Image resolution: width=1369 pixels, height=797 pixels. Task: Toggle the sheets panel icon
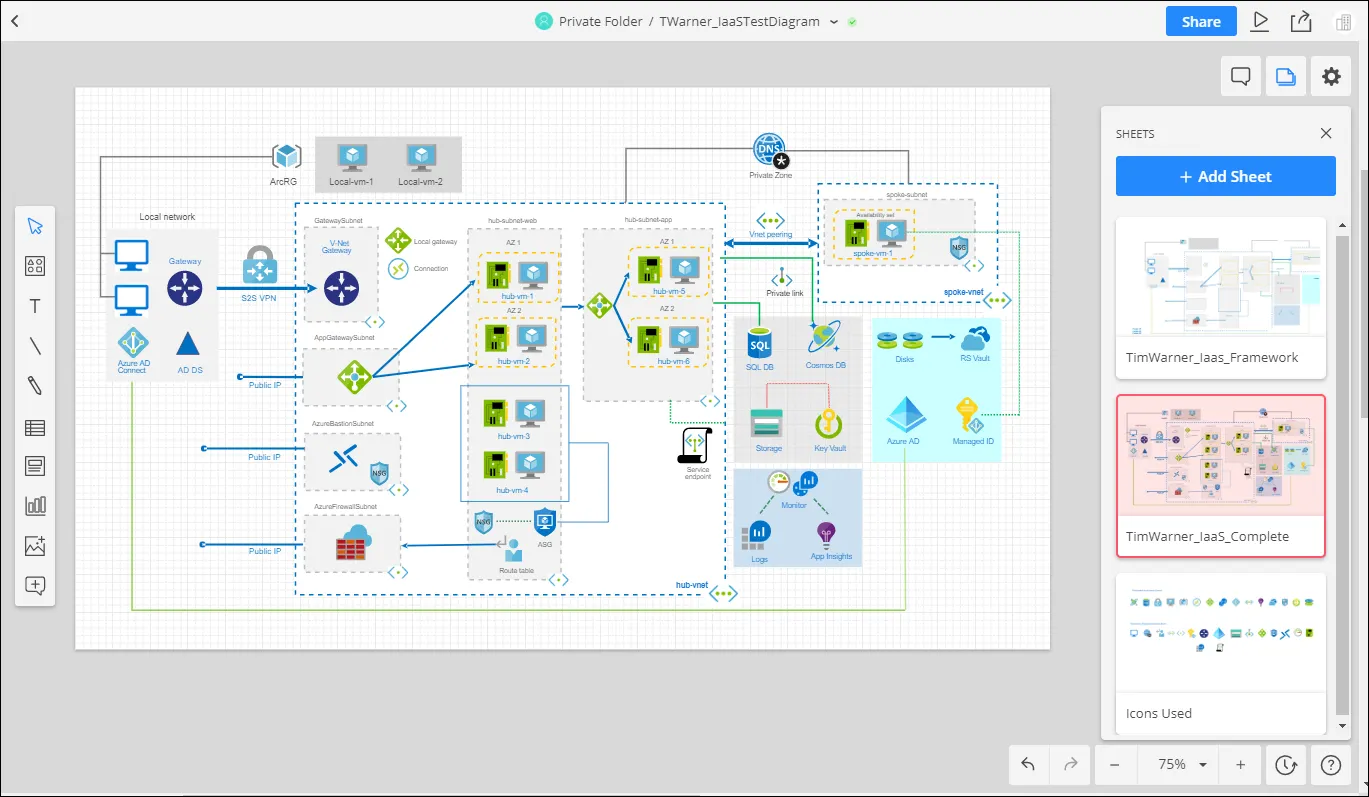click(x=1286, y=76)
